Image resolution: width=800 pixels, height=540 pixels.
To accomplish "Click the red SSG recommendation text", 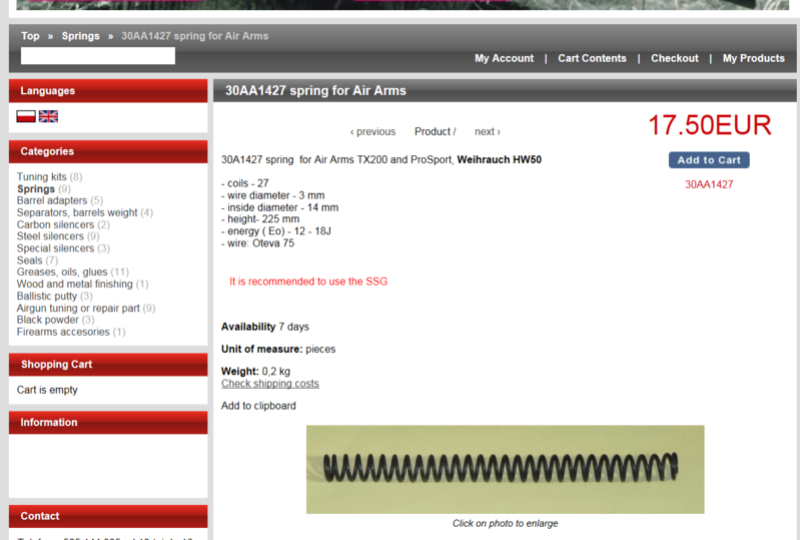I will coord(308,282).
